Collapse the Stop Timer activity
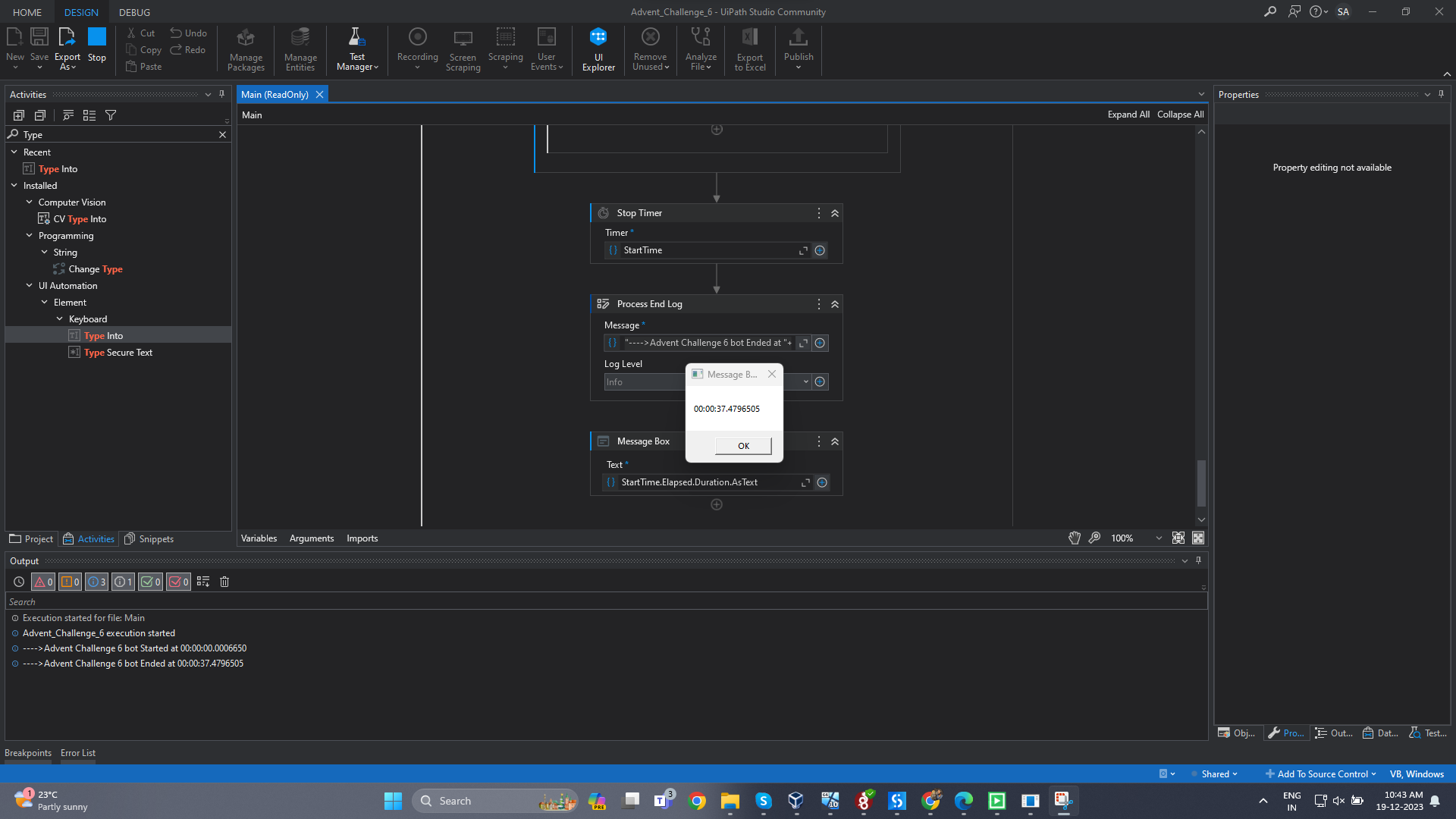Screen dimensions: 1456x819 coord(835,213)
